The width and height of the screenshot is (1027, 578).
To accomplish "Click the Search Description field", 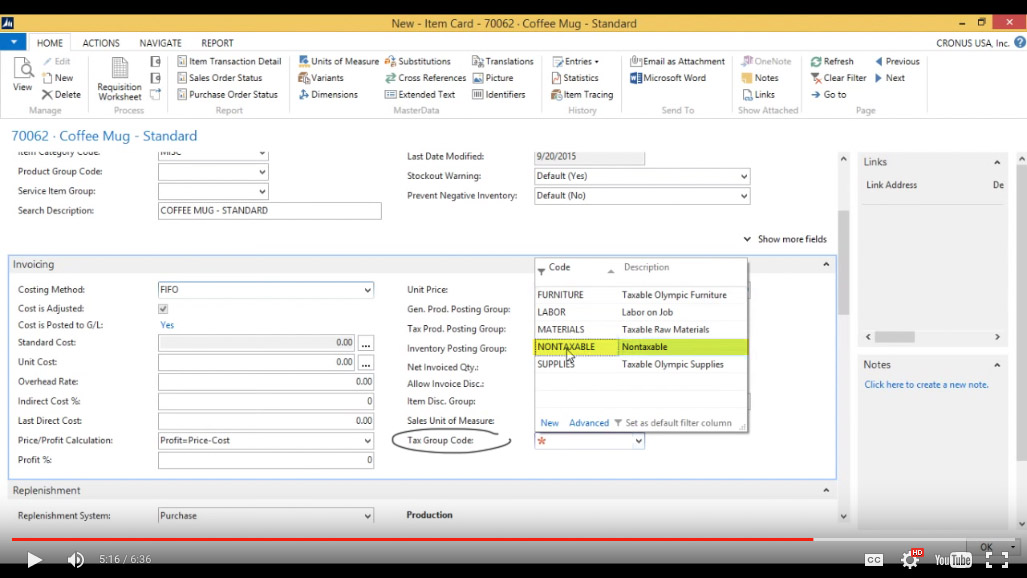I will pyautogui.click(x=269, y=210).
